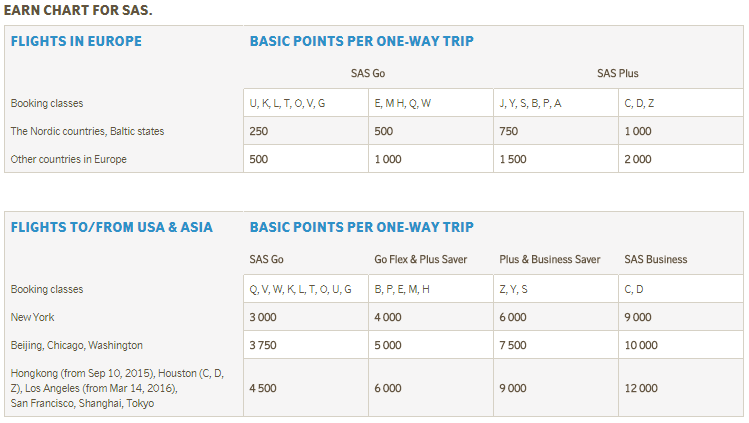
Task: Select the 'Q, V, W, K, L, T, O, U, G' classes cell
Action: [300, 289]
